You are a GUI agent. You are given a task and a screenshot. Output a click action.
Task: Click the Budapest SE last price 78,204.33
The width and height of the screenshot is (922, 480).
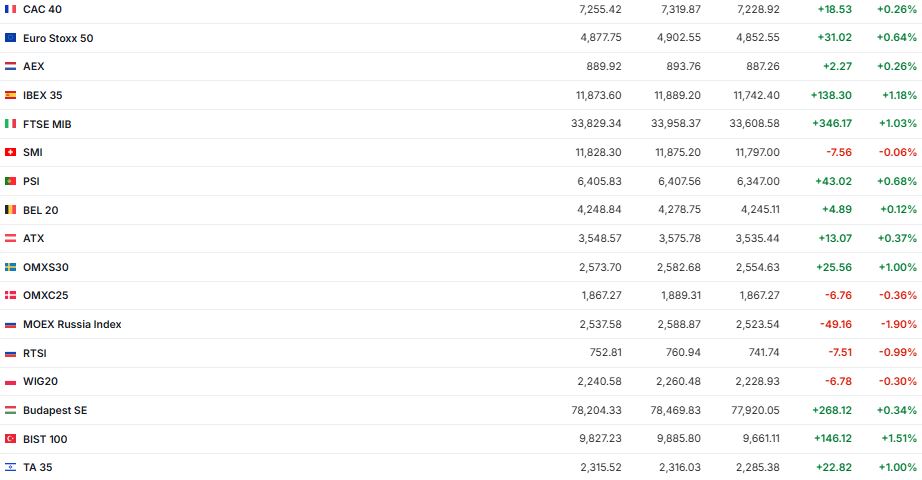594,410
